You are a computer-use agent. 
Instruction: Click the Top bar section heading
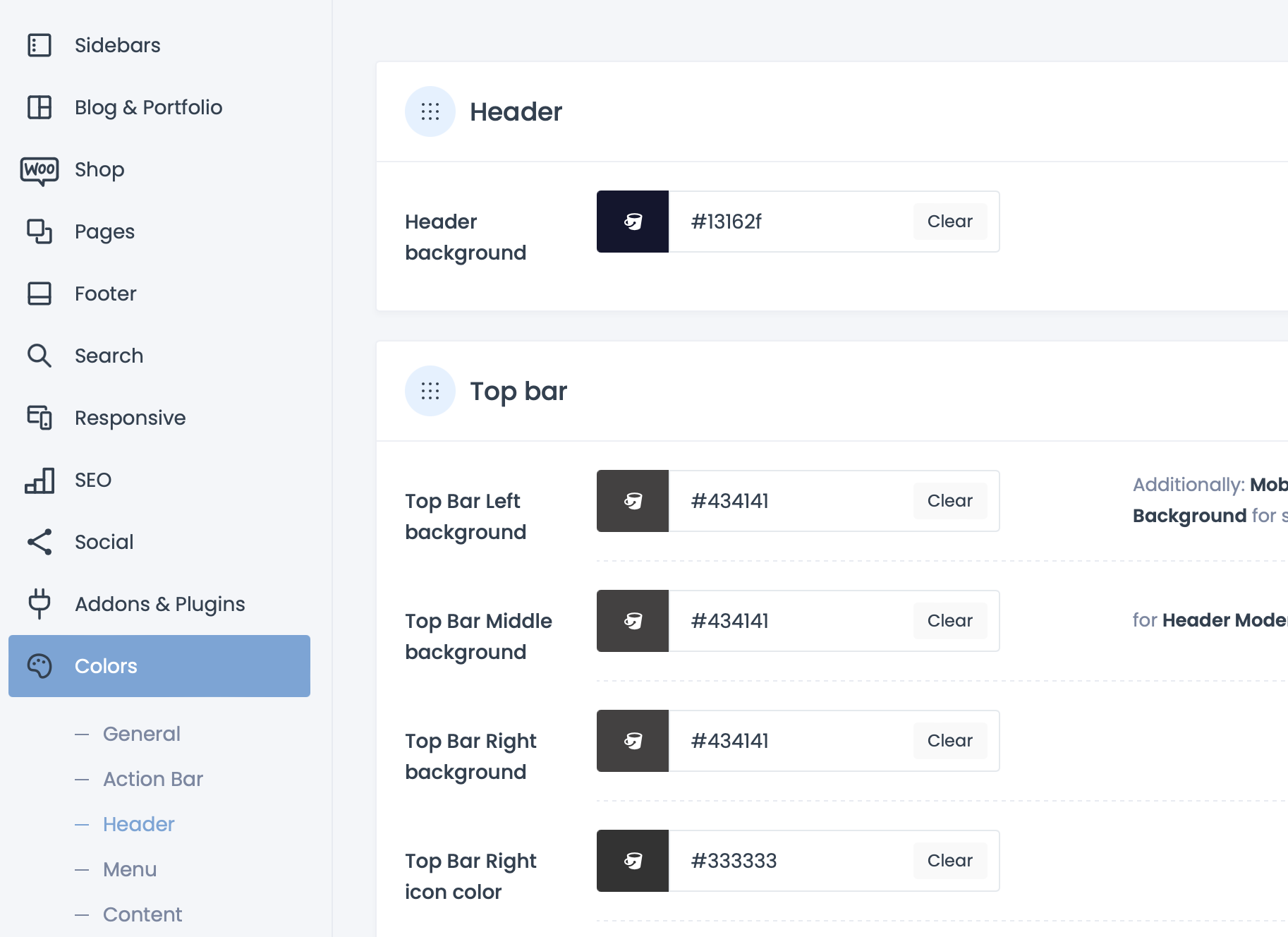[518, 391]
